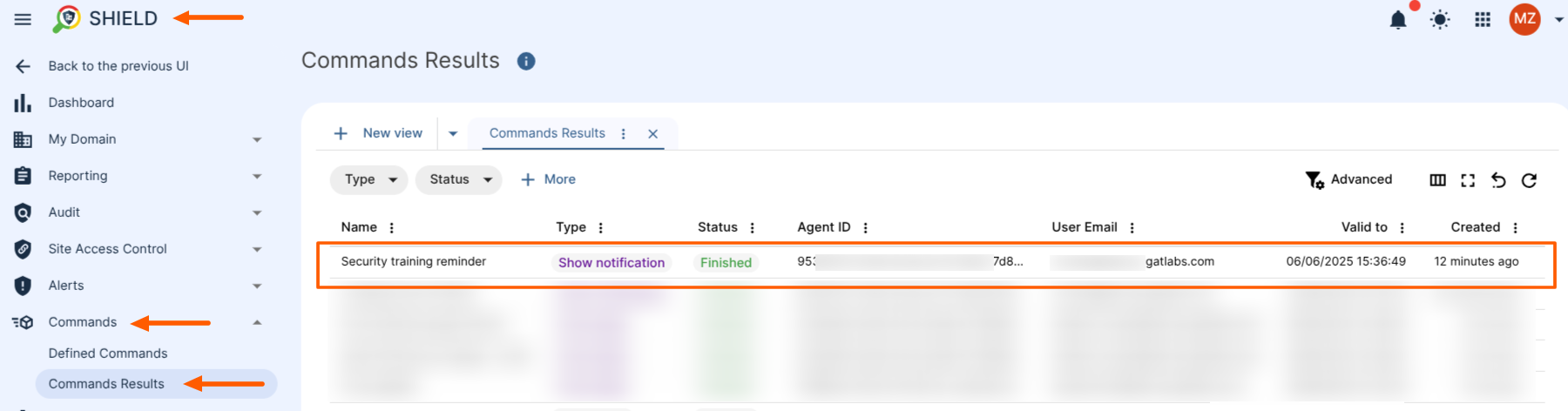Sort by the Created column header
This screenshot has width=1568, height=411.
1476,227
